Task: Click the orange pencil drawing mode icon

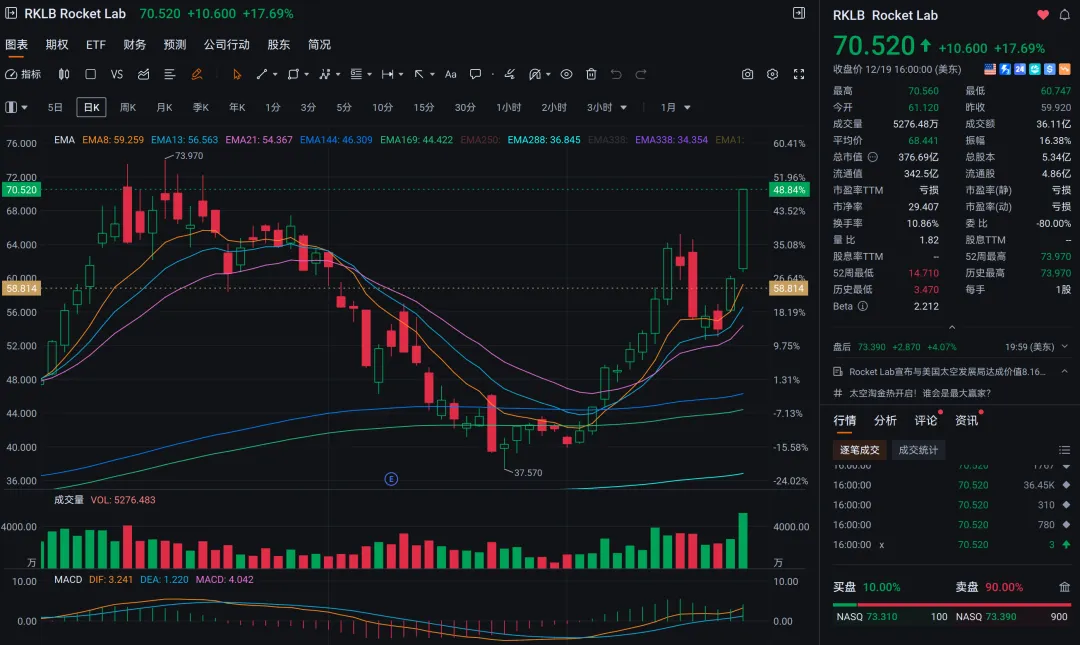Action: pos(197,74)
